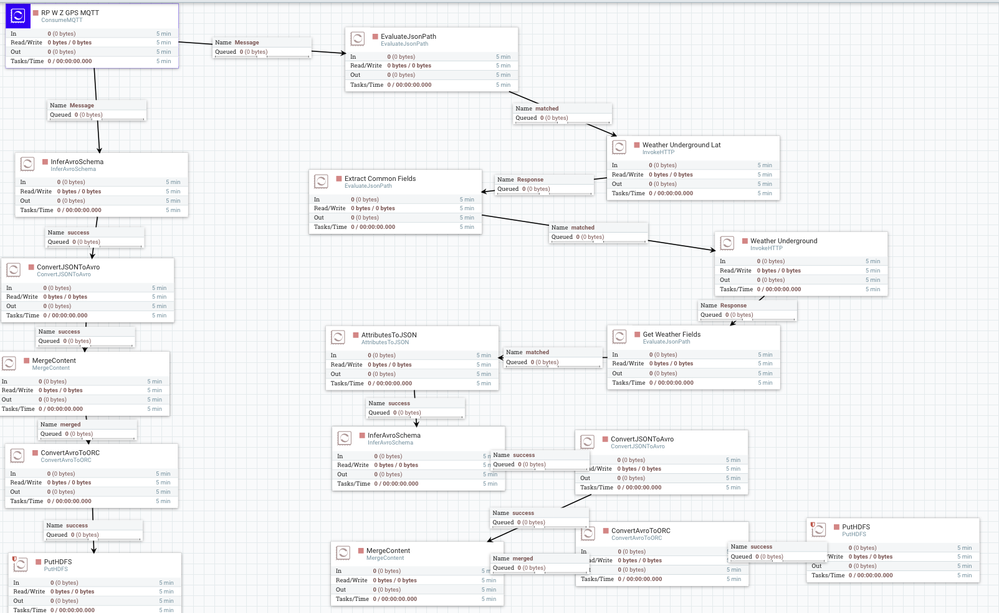999x613 pixels.
Task: Click stopped status square beside Weather Underground Lat
Action: (x=636, y=145)
